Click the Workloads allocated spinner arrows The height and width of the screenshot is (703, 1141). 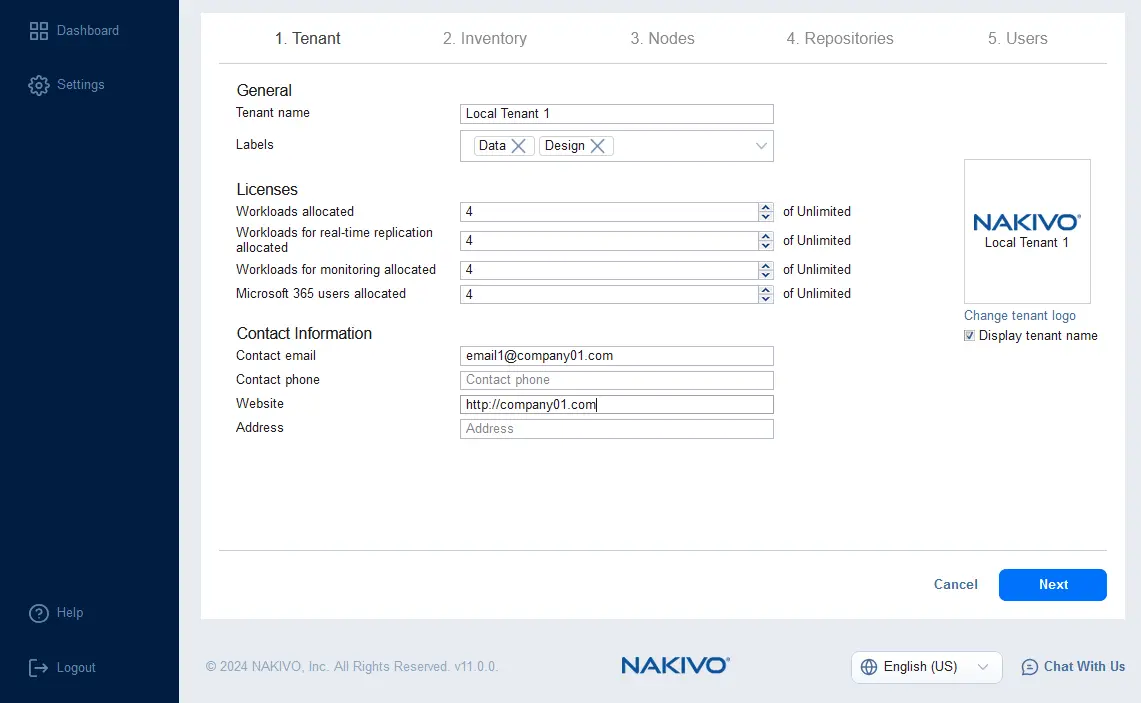pyautogui.click(x=766, y=212)
